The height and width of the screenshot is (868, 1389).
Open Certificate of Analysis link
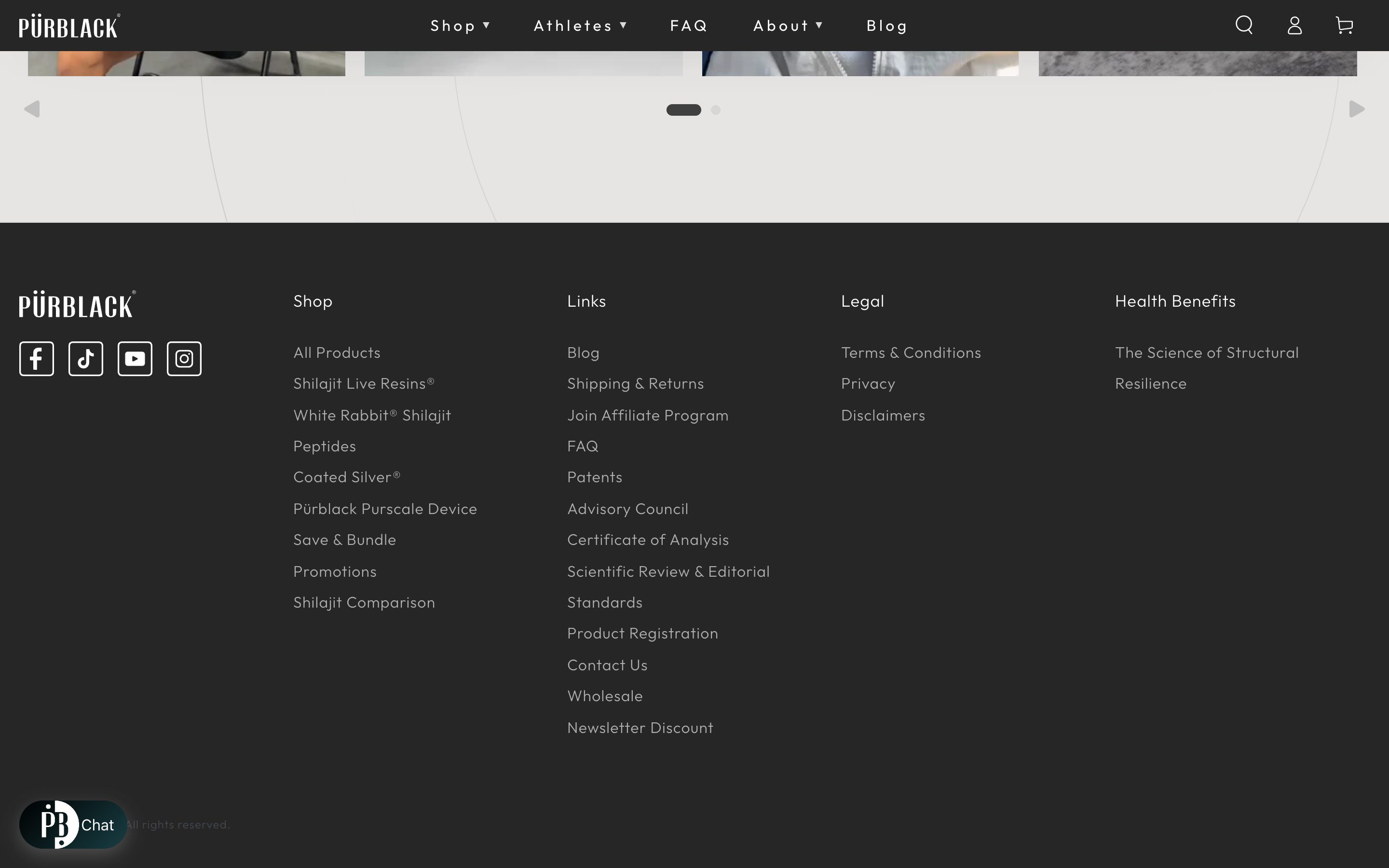coord(648,540)
